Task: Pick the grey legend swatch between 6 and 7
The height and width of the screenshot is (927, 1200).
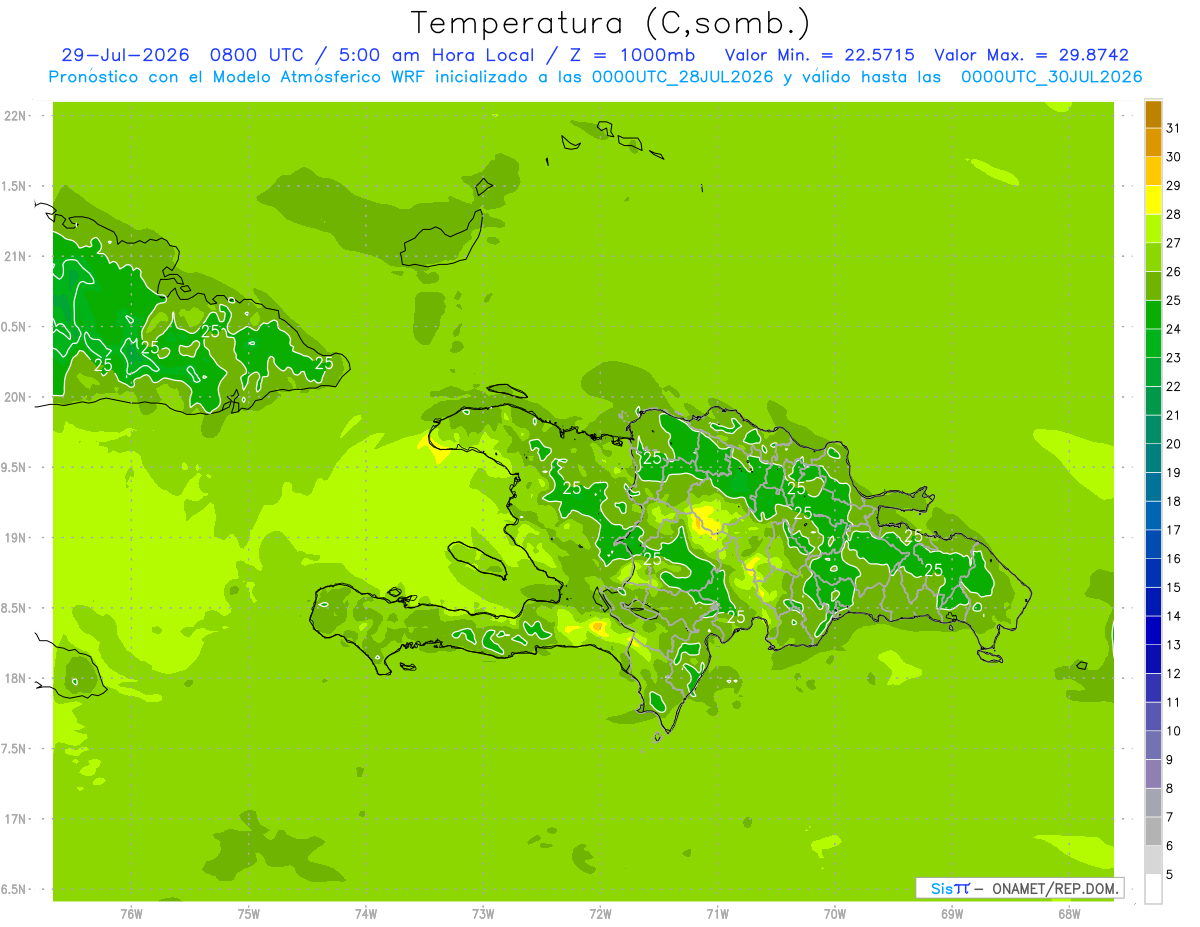Action: [x=1153, y=832]
